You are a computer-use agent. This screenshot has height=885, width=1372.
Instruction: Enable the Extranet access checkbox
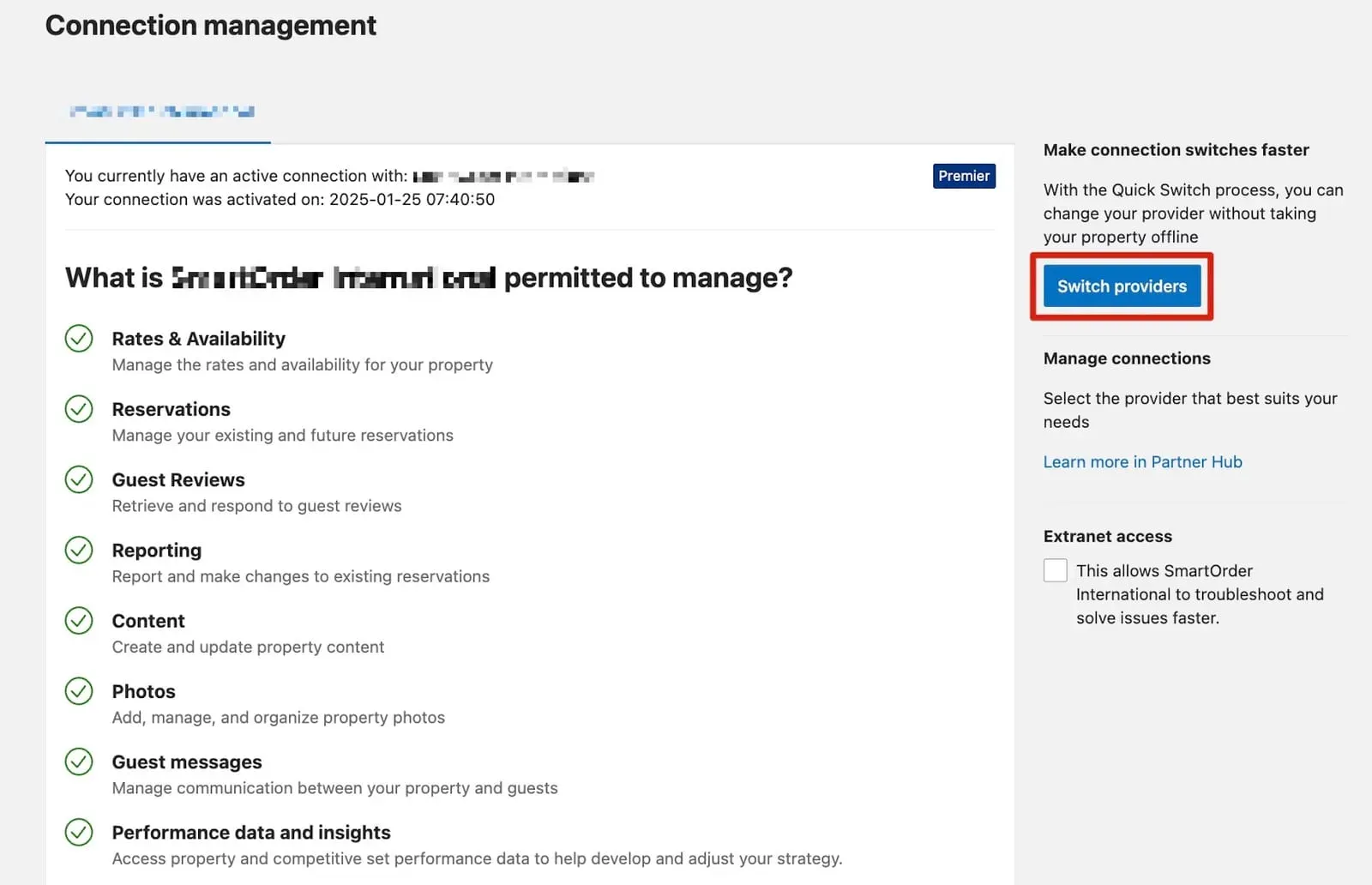[1055, 570]
